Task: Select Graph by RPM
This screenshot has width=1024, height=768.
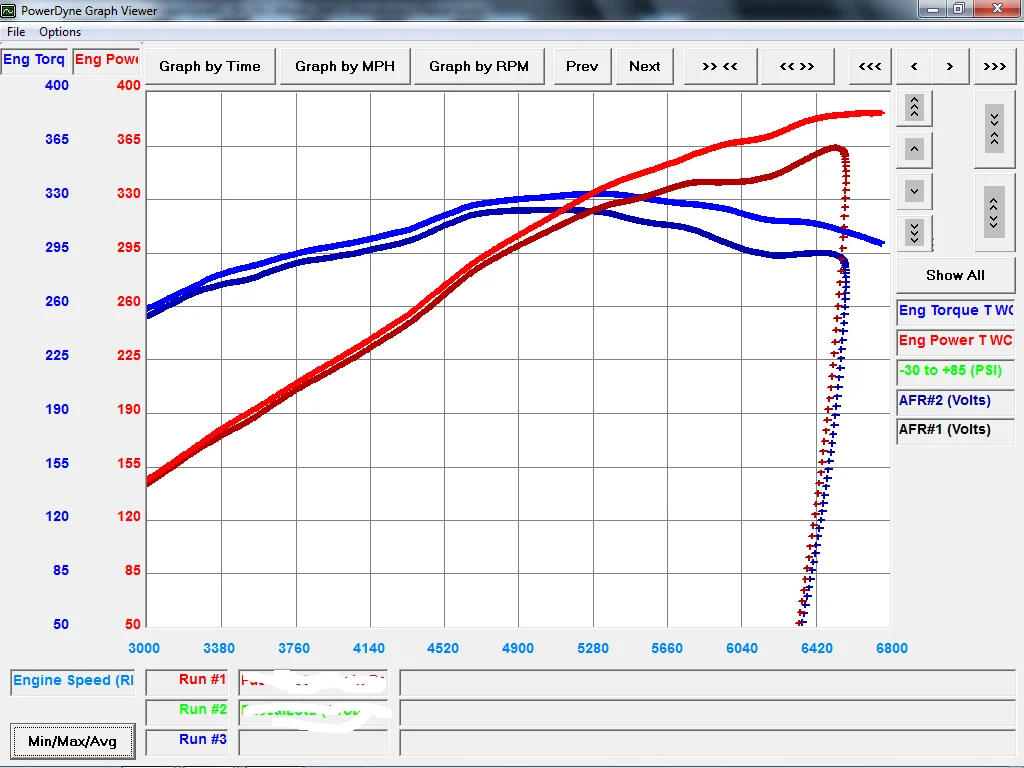Action: click(x=479, y=67)
